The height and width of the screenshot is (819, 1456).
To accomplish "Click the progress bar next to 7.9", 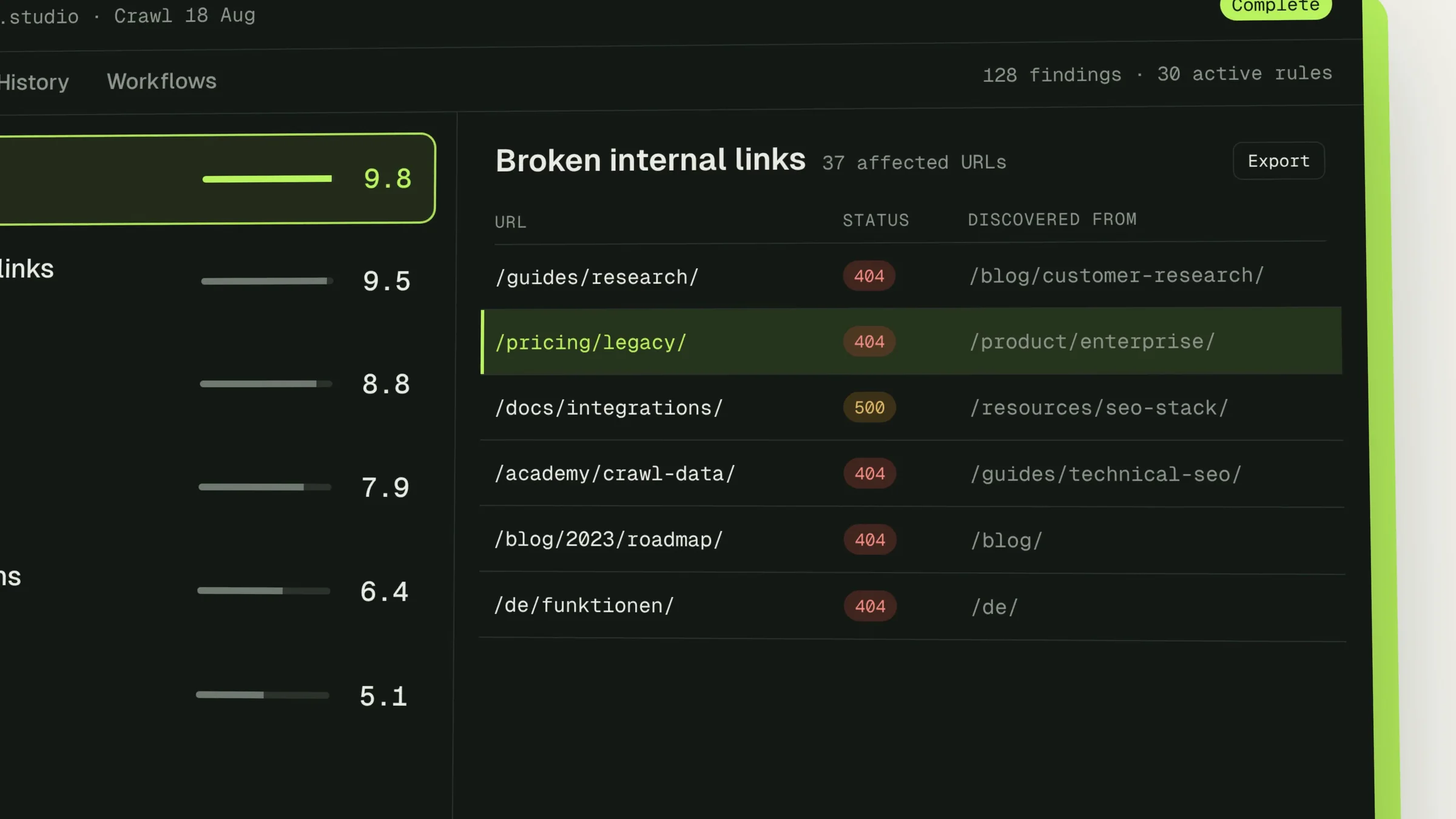I will 265,487.
